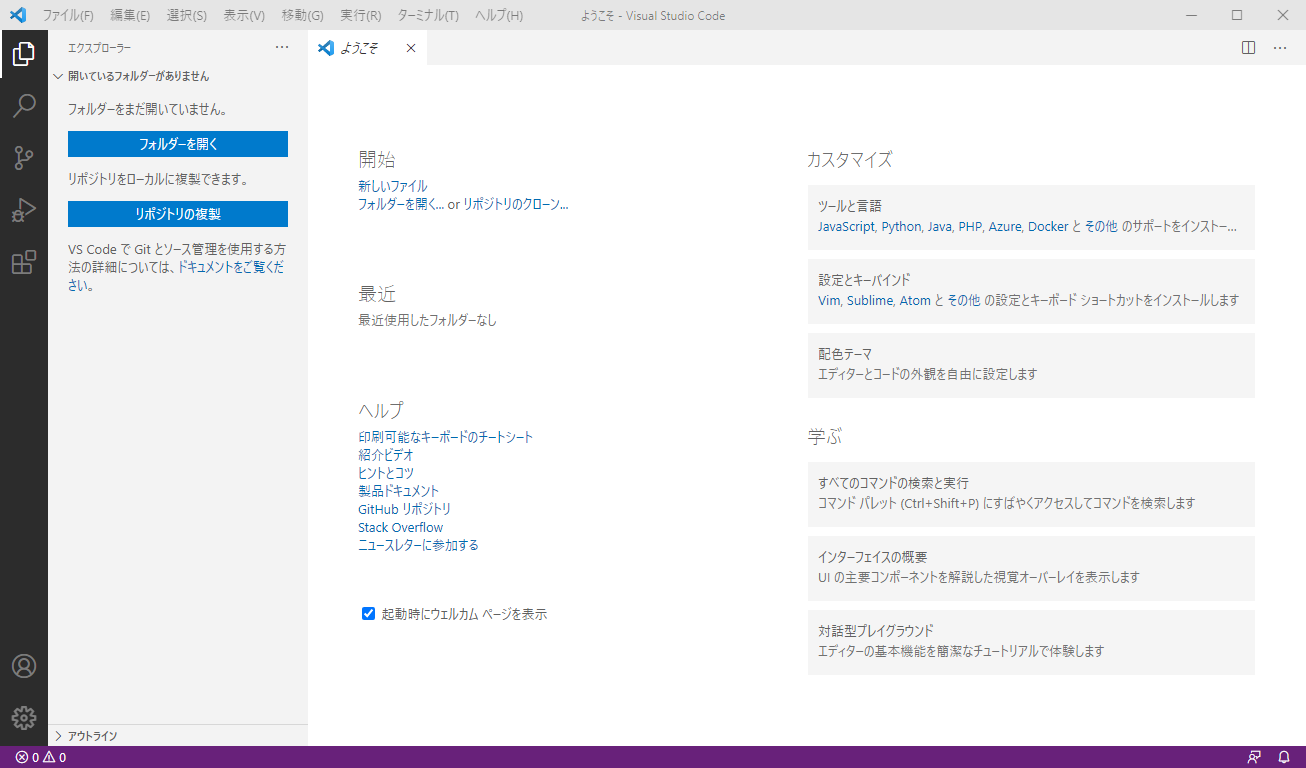
Task: Toggle 起動時にウェルカム ページを表示 checkbox
Action: [x=368, y=614]
